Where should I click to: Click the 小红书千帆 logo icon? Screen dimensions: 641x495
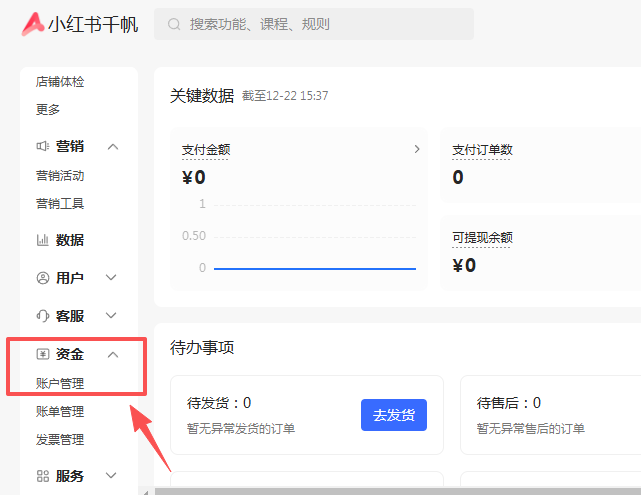point(33,24)
